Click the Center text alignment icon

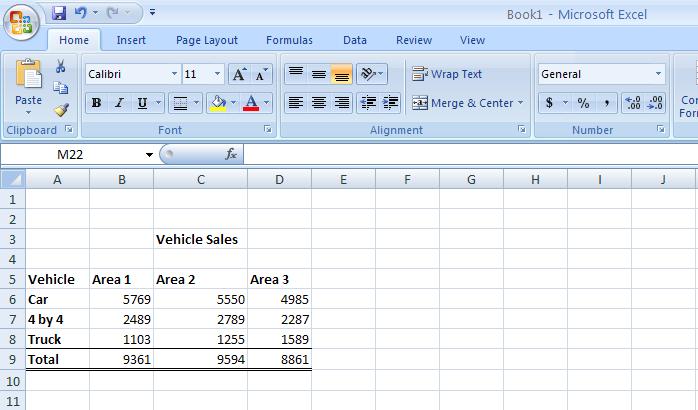(319, 103)
